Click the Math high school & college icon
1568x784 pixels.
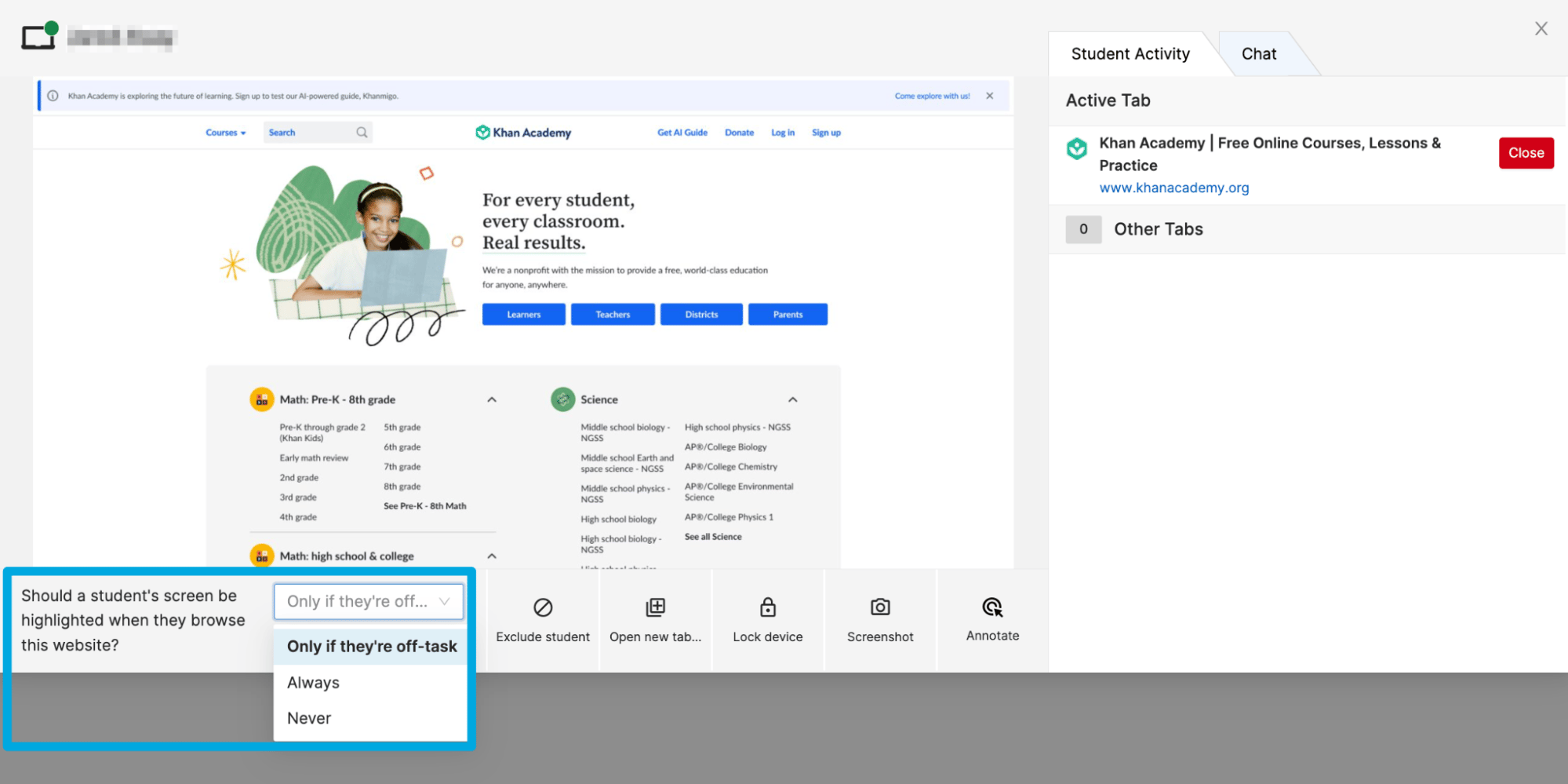pyautogui.click(x=261, y=556)
